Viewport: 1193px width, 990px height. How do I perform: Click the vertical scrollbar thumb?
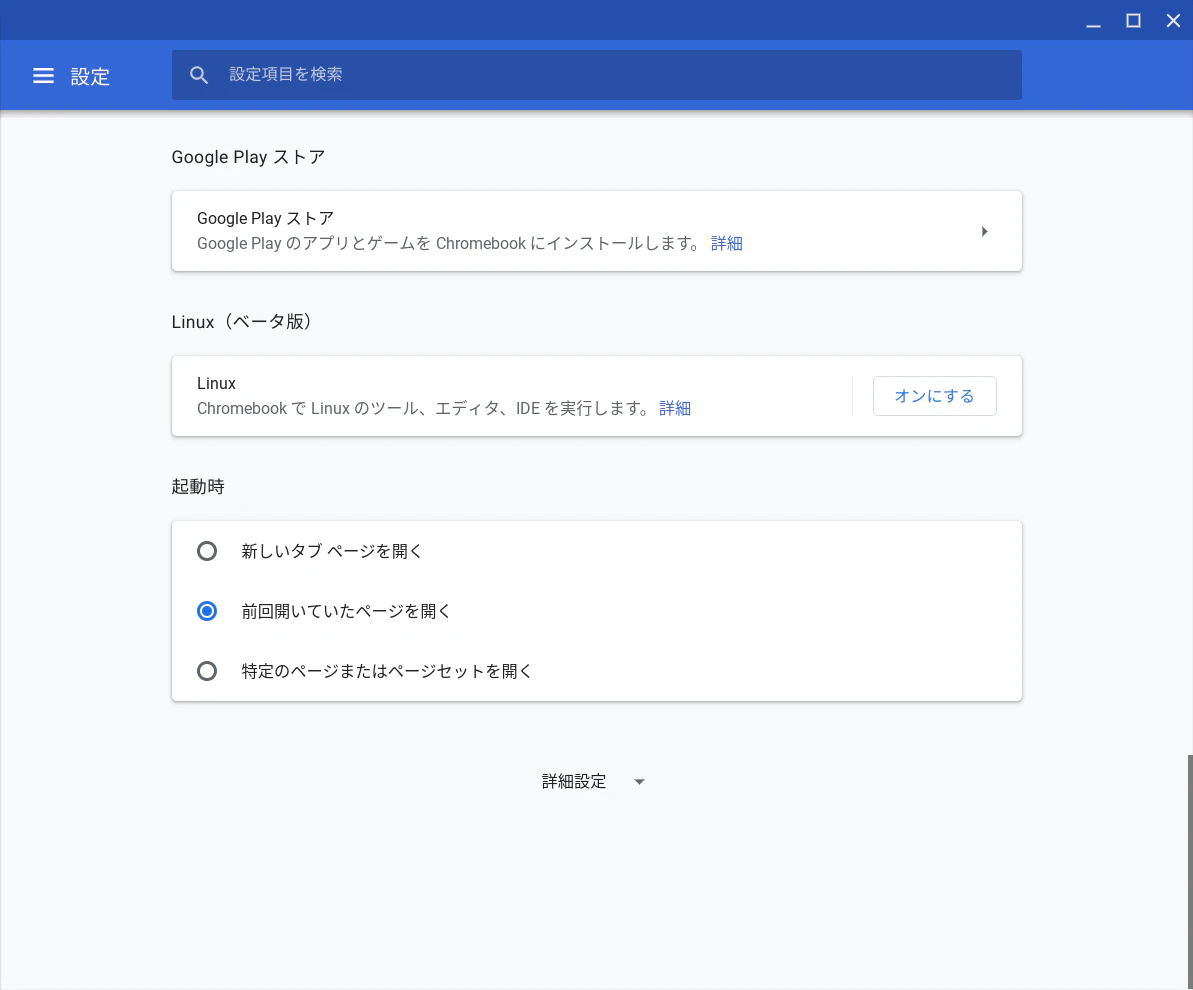click(x=1190, y=871)
